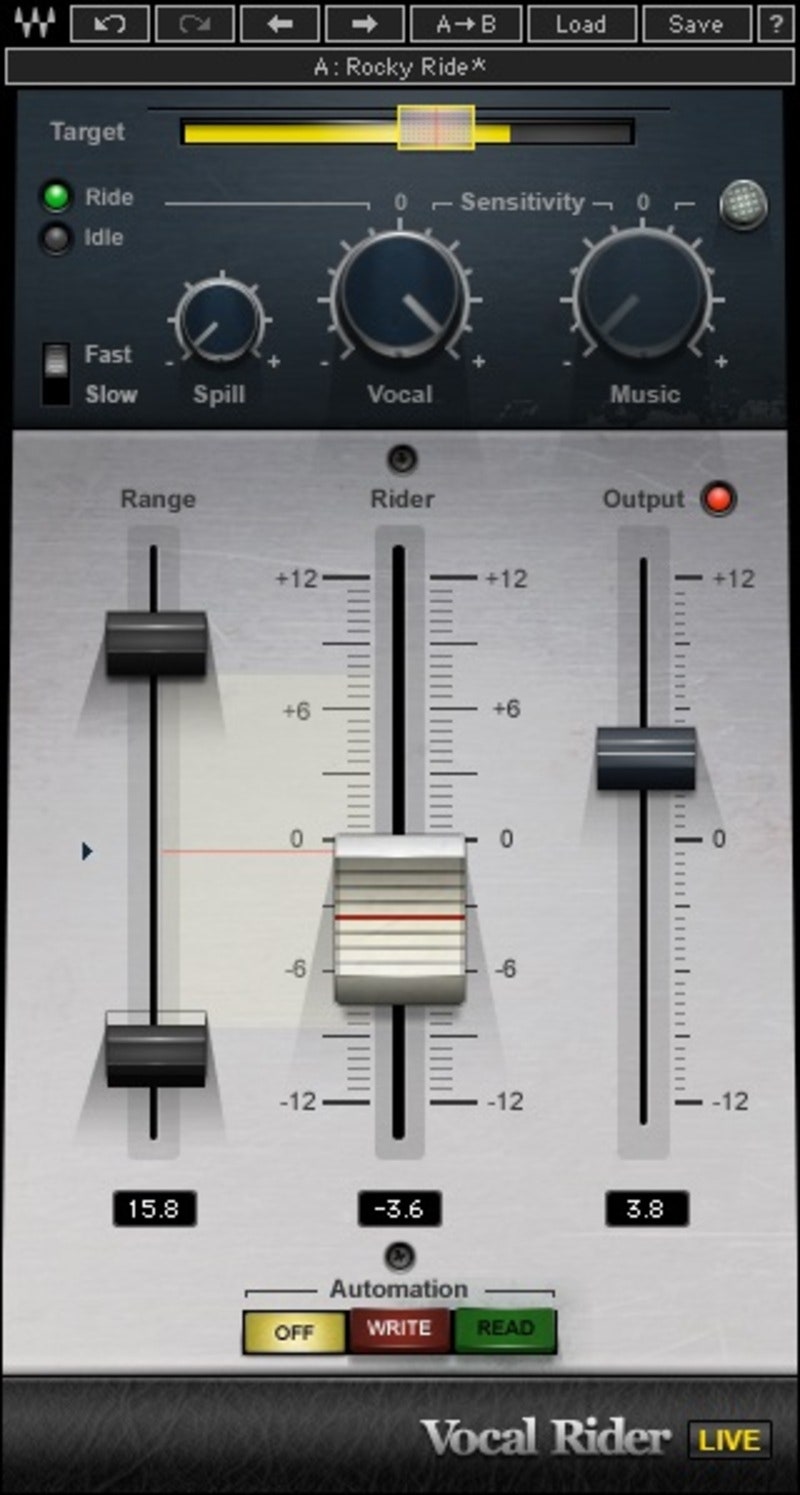Select the Idle mode indicator

click(55, 238)
